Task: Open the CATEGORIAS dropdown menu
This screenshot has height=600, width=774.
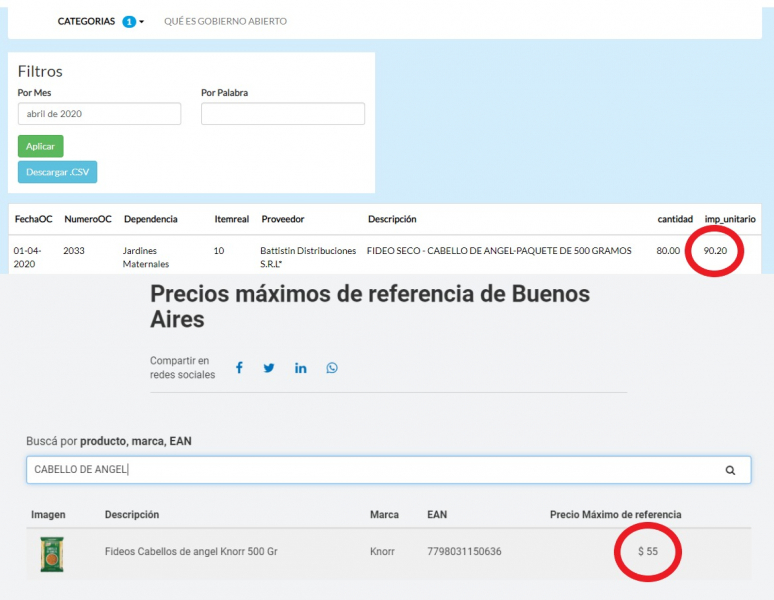Action: [101, 21]
